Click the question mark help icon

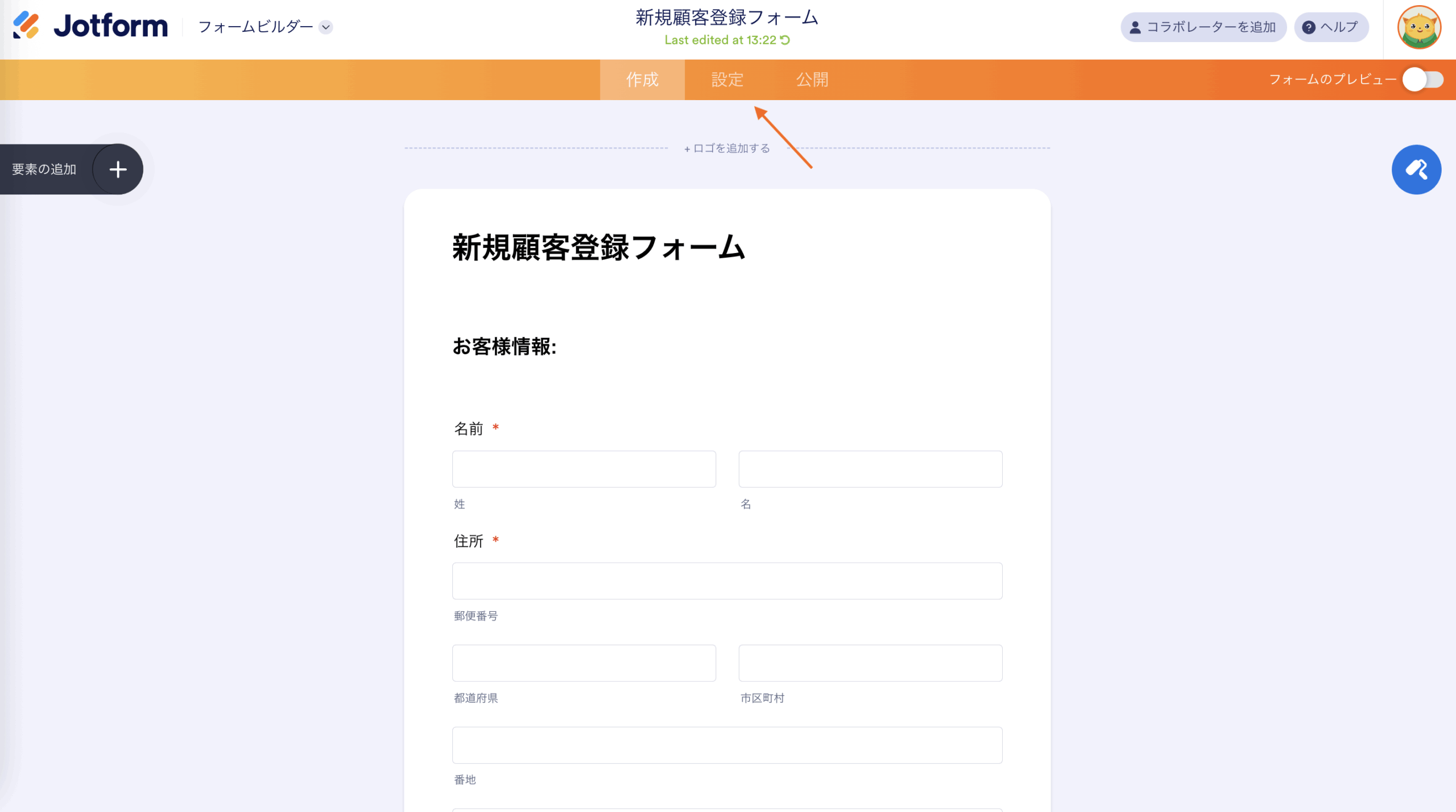click(1309, 27)
